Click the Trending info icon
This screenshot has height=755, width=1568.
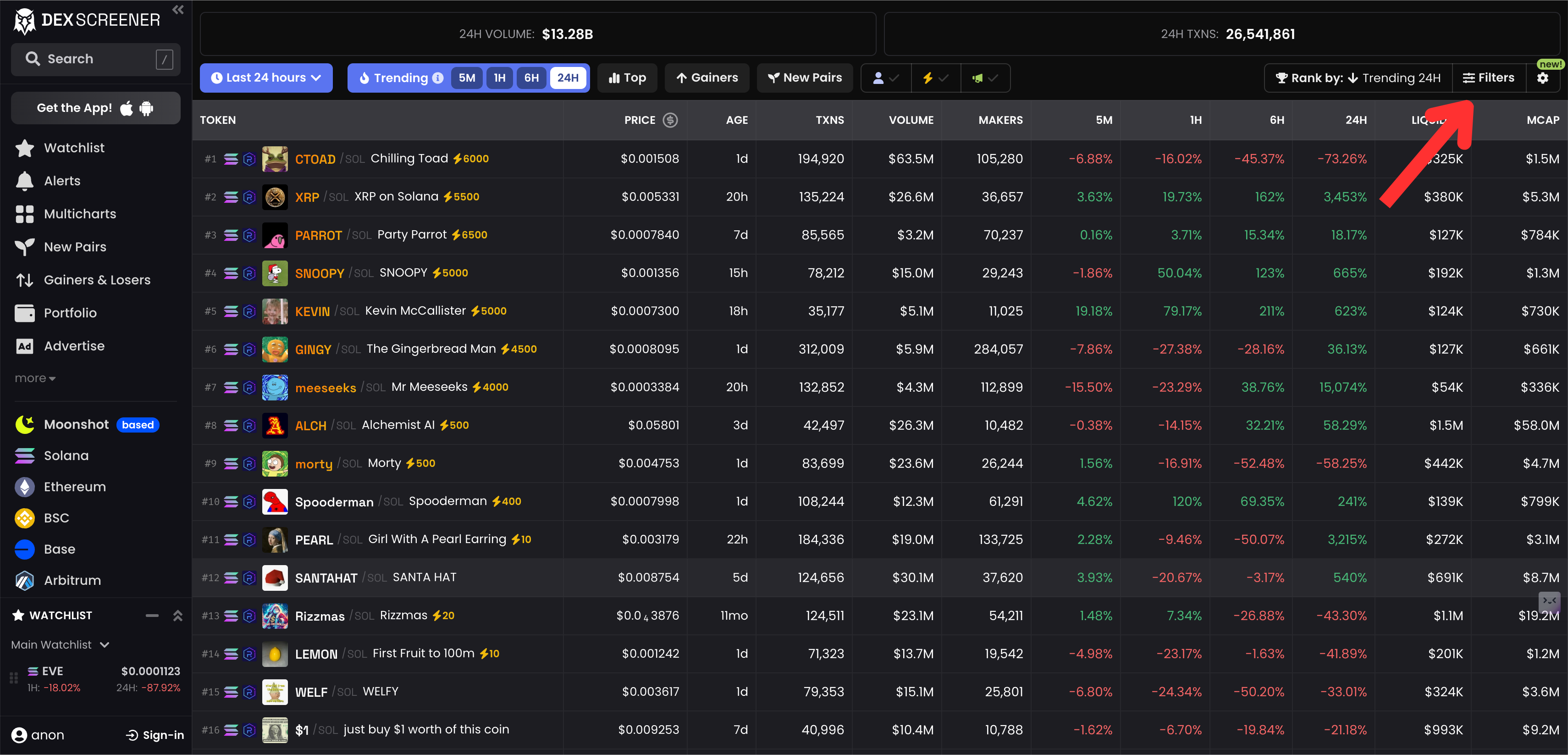pos(438,78)
